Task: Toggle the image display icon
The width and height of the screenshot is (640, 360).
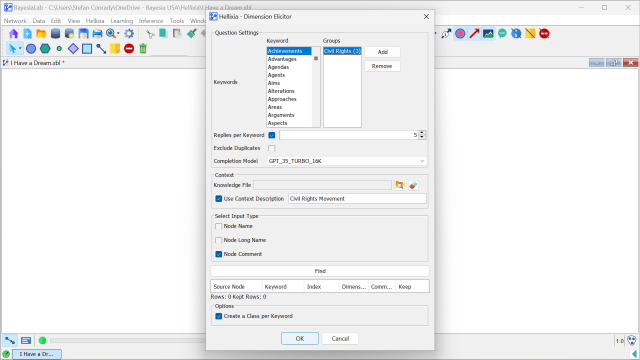Action: click(x=488, y=33)
